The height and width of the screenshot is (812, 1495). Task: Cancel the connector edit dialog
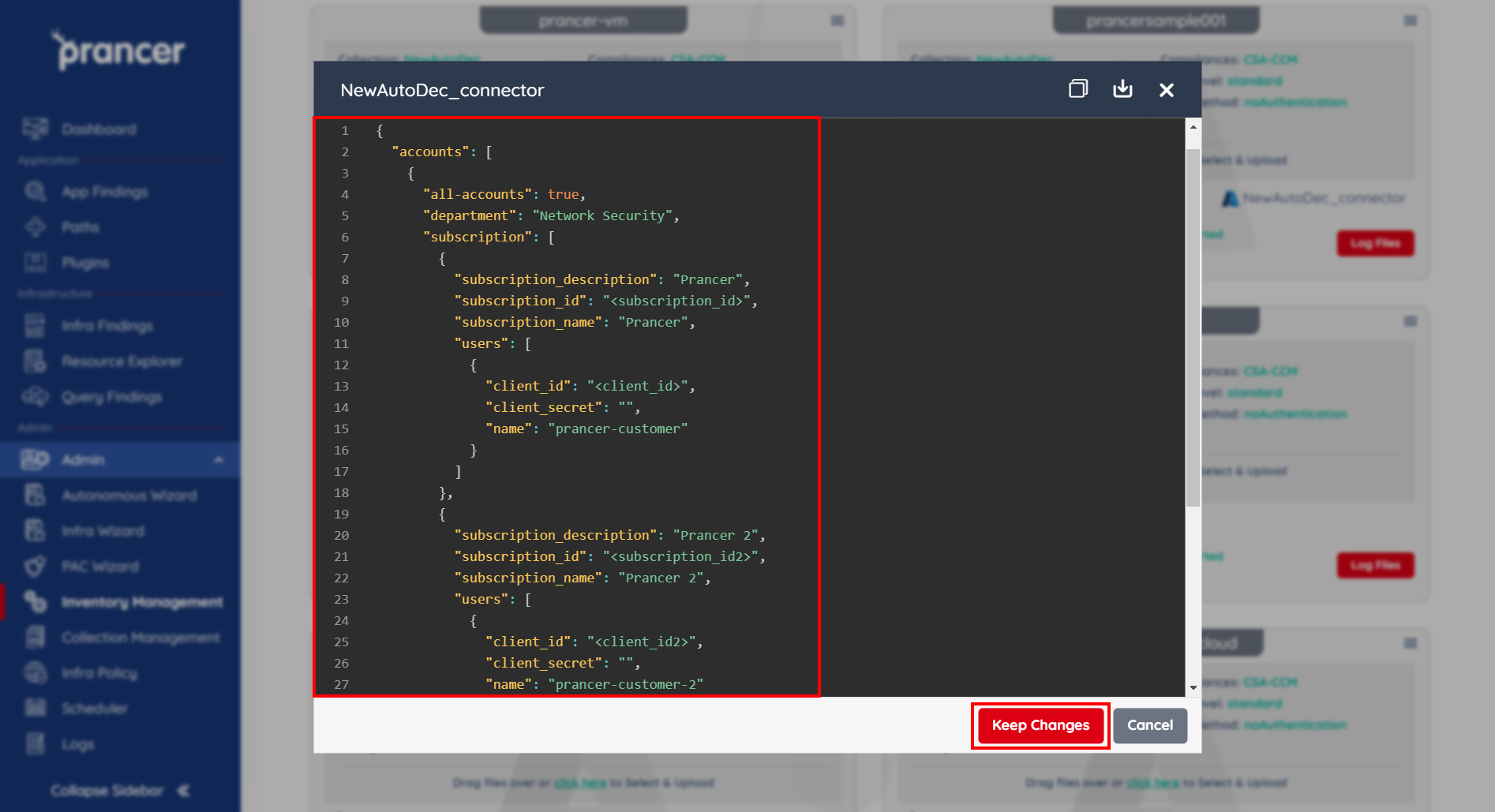[x=1150, y=725]
